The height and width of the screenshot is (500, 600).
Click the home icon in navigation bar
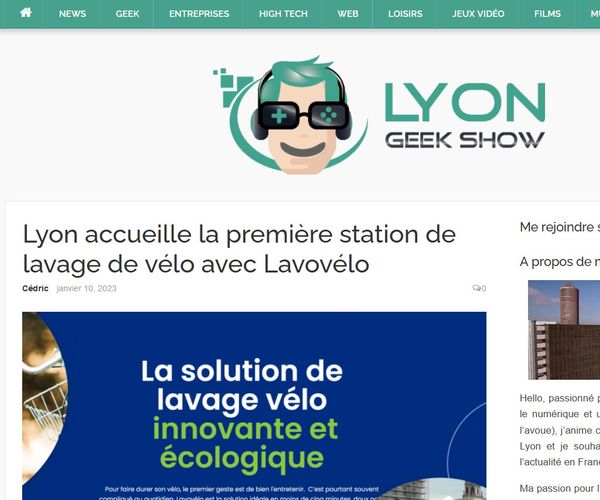[x=26, y=13]
